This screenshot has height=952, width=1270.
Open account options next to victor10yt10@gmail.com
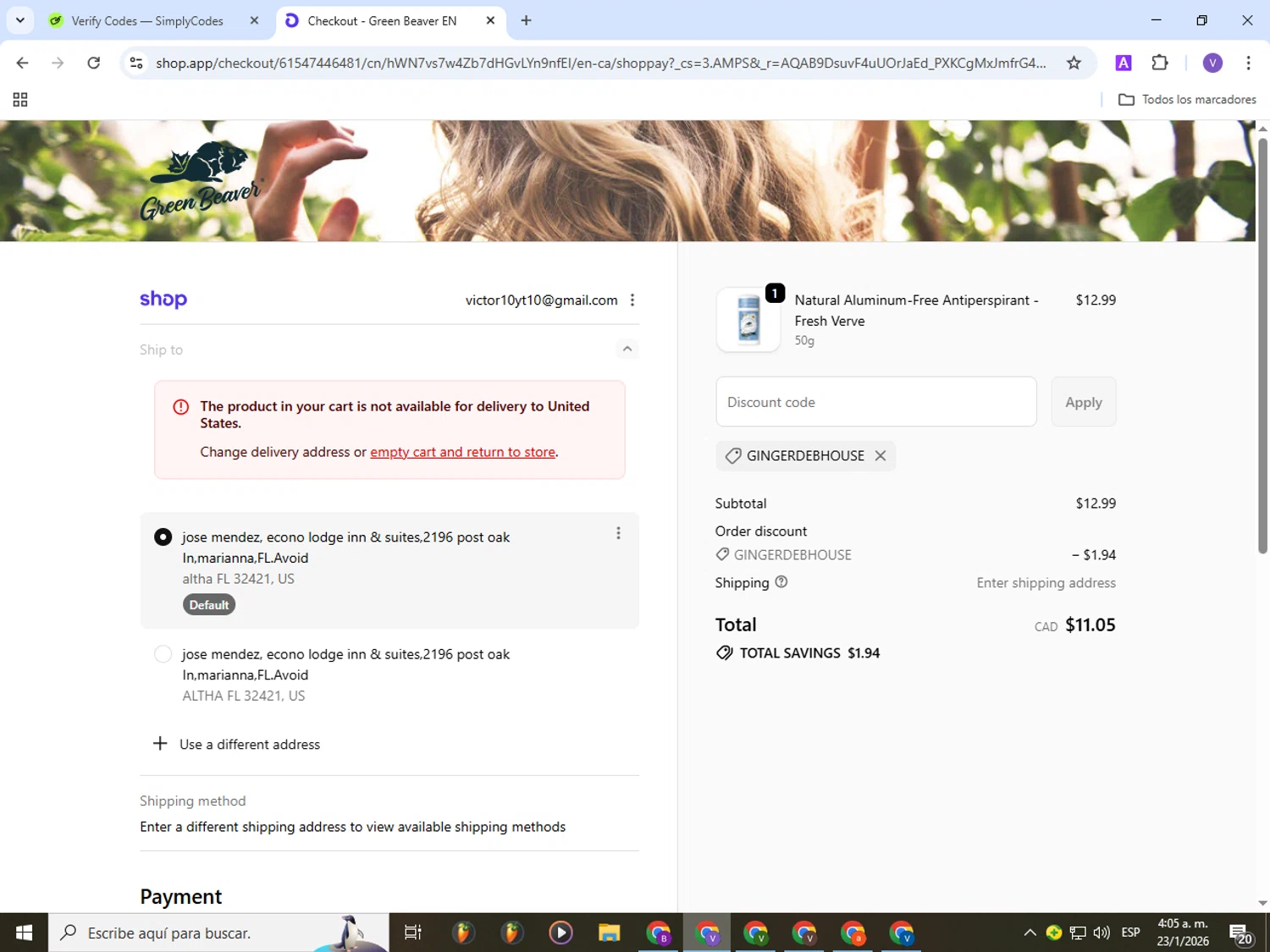tap(632, 300)
